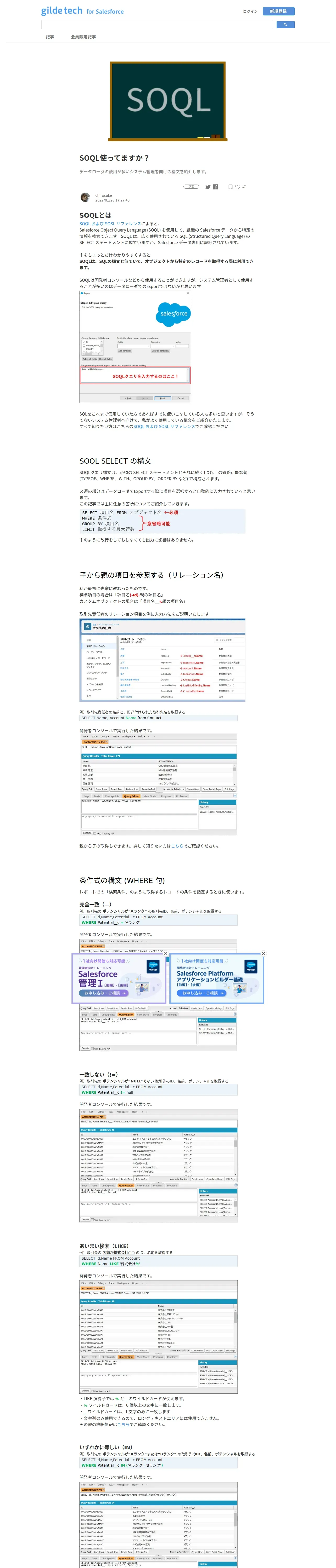Click the Cancel button in Export dialog
This screenshot has height=1568, width=336.
[x=181, y=399]
